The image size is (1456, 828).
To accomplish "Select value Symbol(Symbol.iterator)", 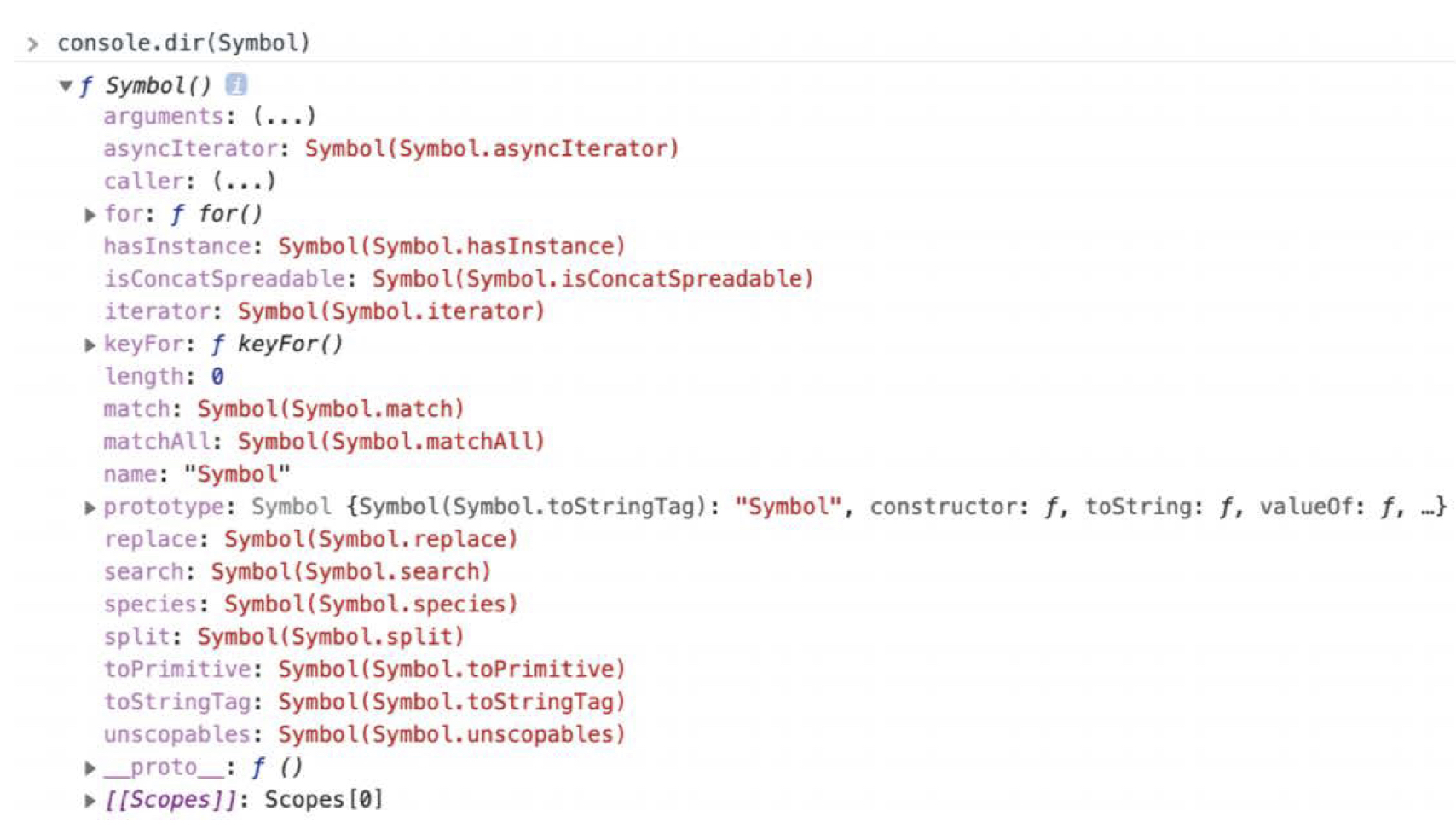I will click(391, 311).
